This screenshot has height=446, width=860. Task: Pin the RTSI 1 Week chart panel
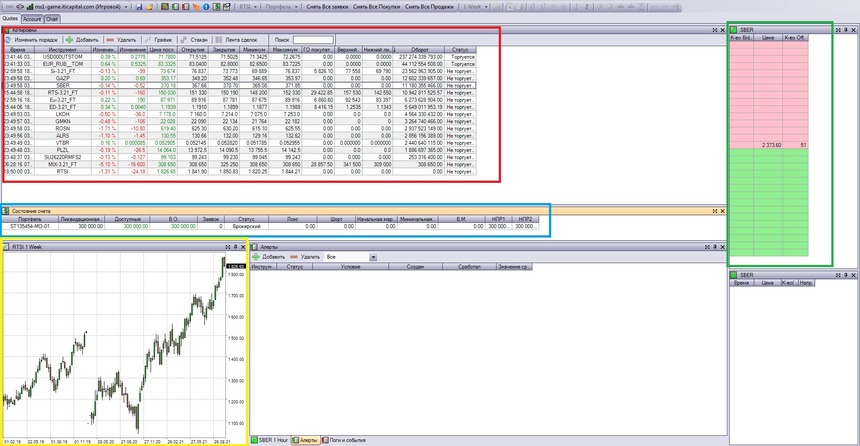(236, 247)
